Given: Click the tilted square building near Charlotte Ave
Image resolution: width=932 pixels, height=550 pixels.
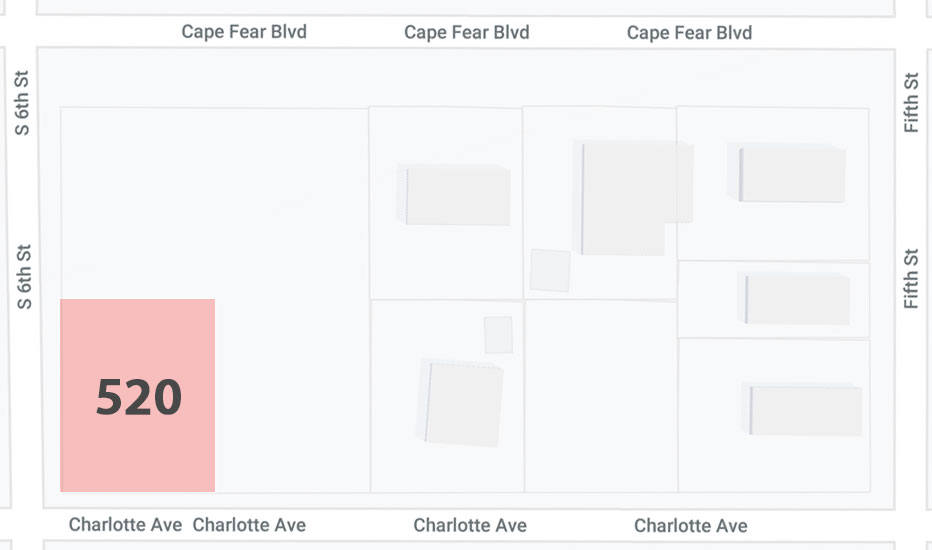Looking at the screenshot, I should [x=461, y=403].
